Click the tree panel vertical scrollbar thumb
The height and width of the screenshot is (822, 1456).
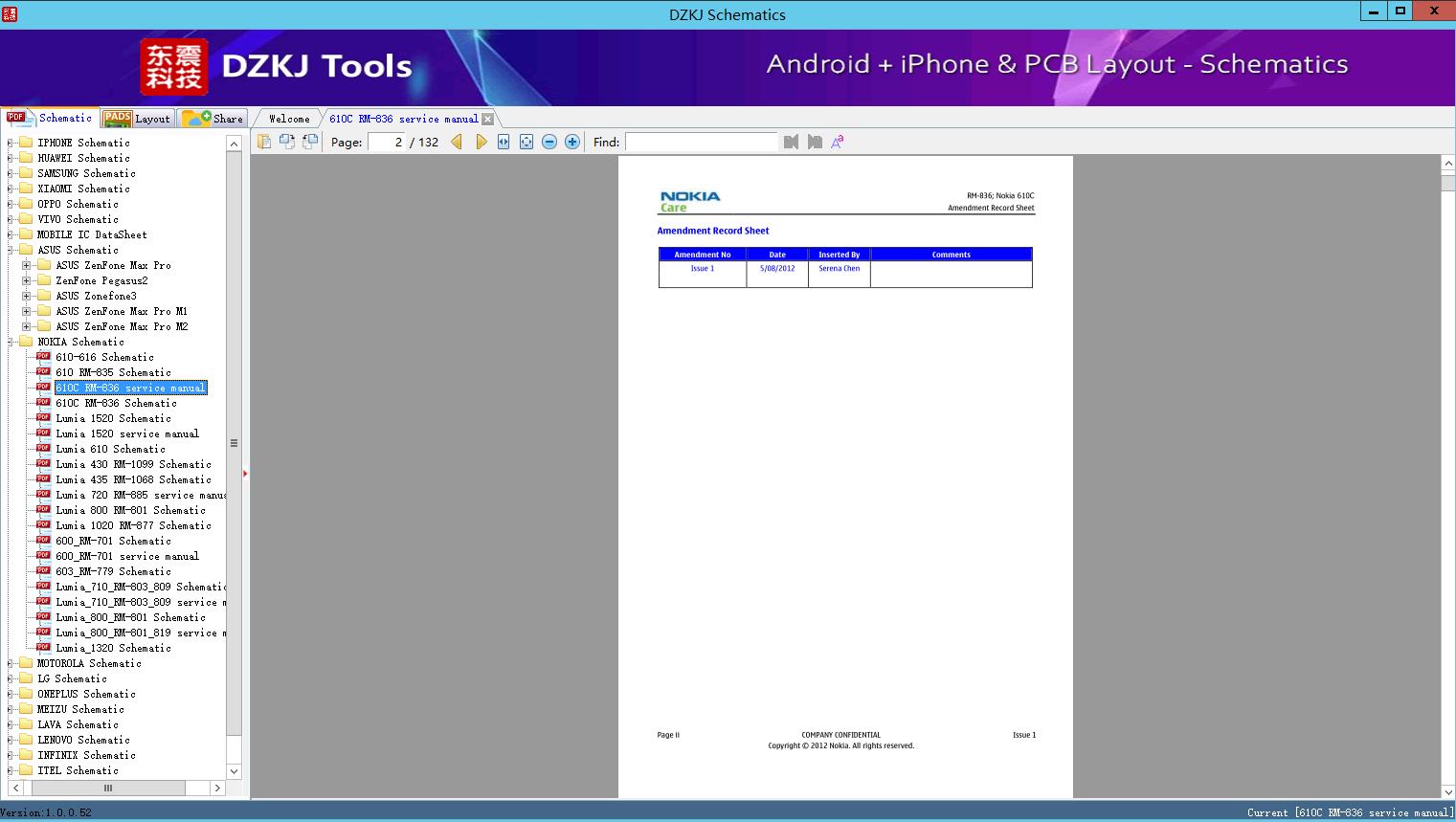pyautogui.click(x=234, y=442)
